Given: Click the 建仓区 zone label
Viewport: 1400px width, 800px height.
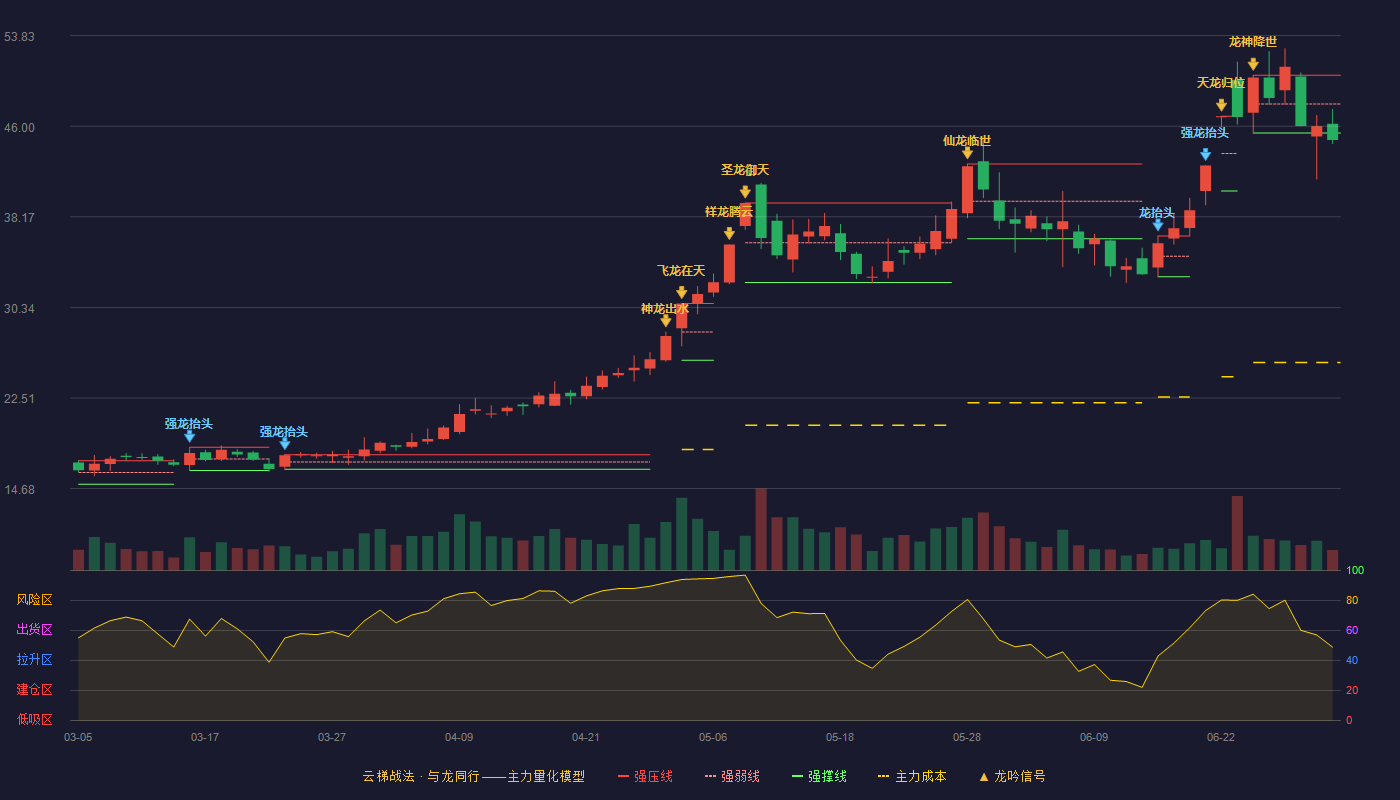Looking at the screenshot, I should click(35, 690).
